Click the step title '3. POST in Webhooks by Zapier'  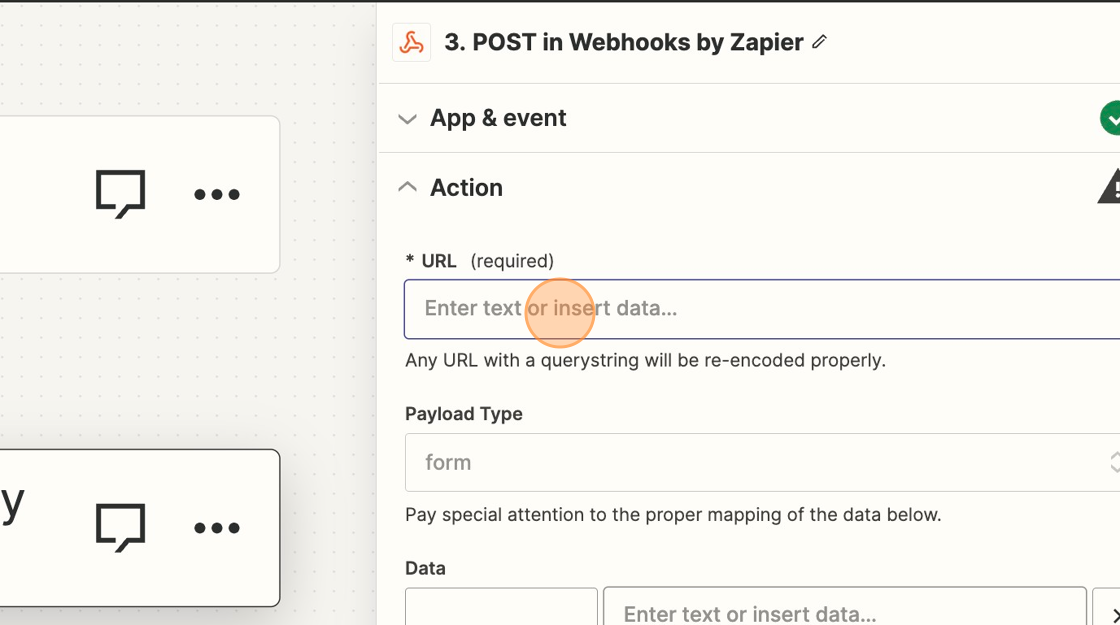(624, 42)
